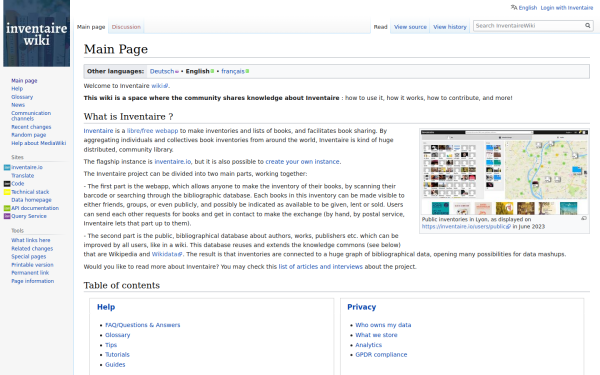
Task: Switch to the Discussion tab
Action: (x=126, y=27)
